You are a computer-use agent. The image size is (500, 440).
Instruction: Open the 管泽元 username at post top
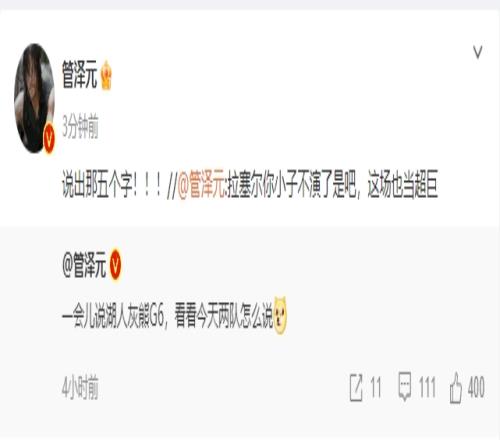pos(79,75)
